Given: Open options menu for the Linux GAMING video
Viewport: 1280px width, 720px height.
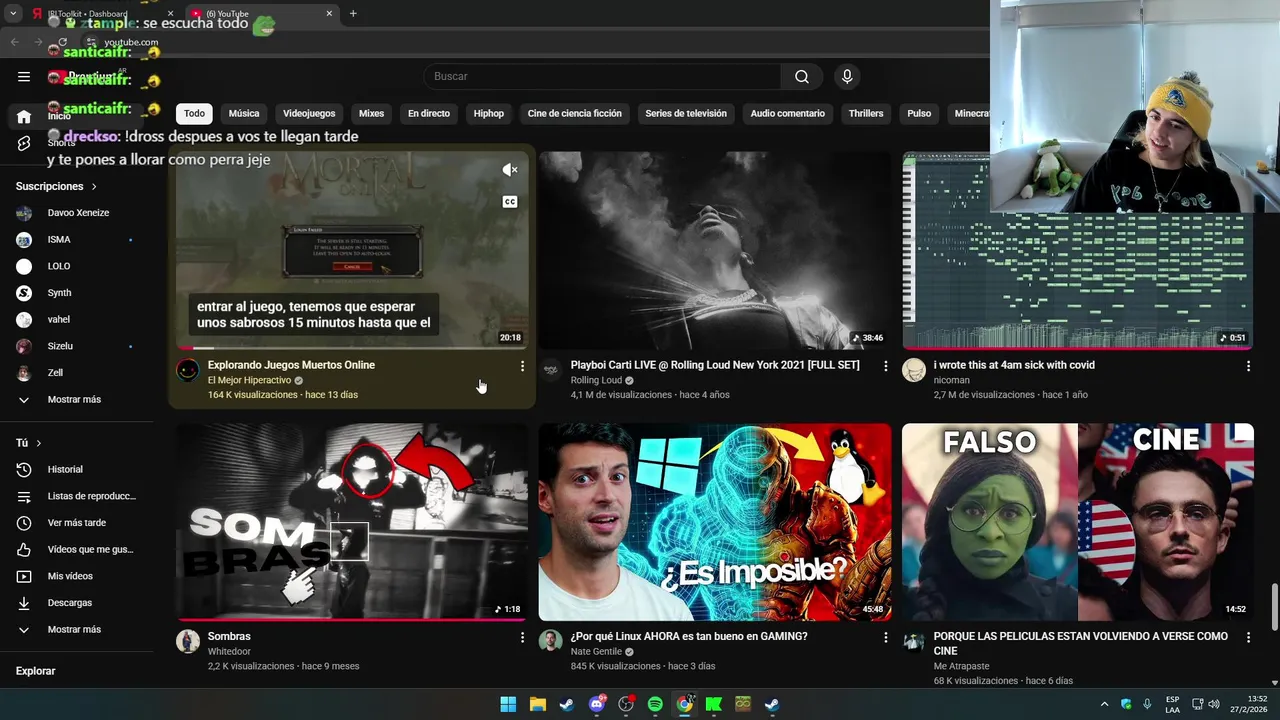Looking at the screenshot, I should pyautogui.click(x=885, y=638).
